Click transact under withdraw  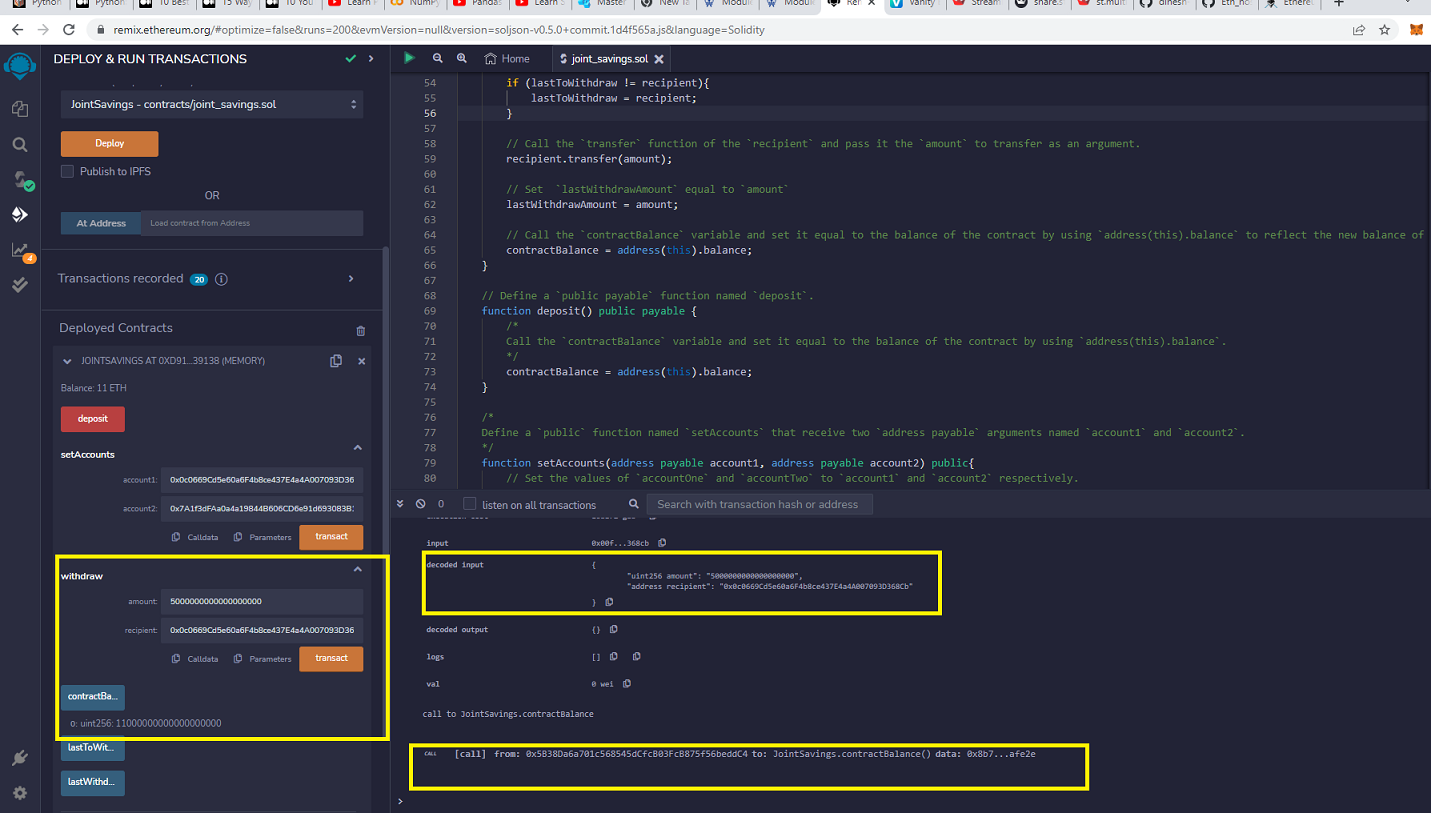[x=331, y=658]
